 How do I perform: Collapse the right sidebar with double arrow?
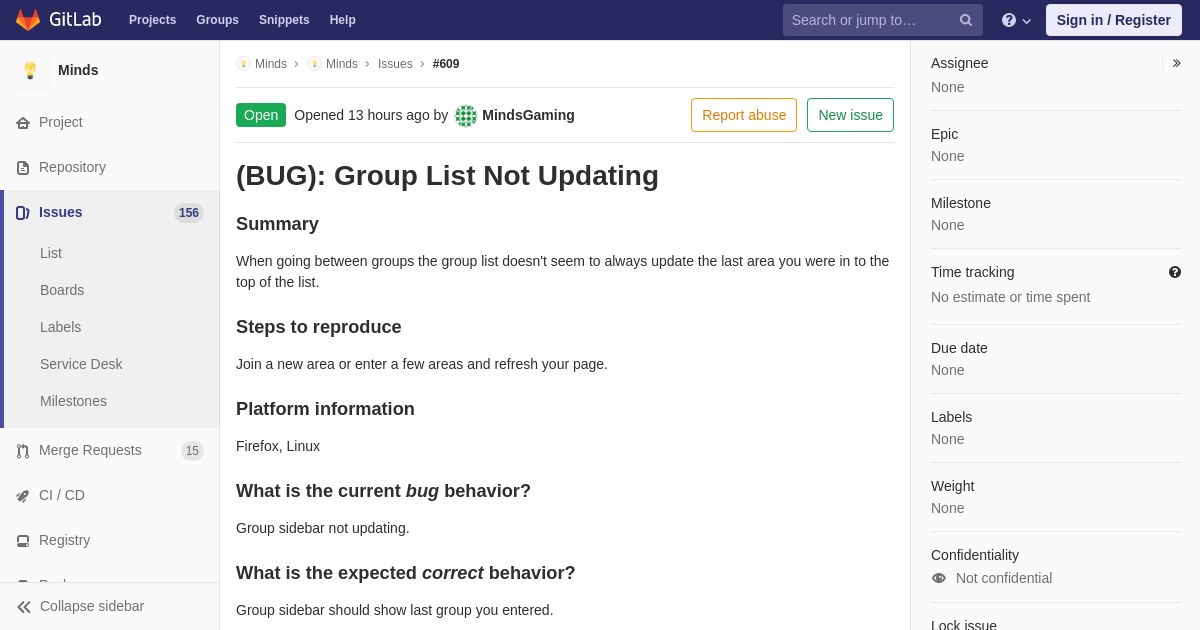1176,63
